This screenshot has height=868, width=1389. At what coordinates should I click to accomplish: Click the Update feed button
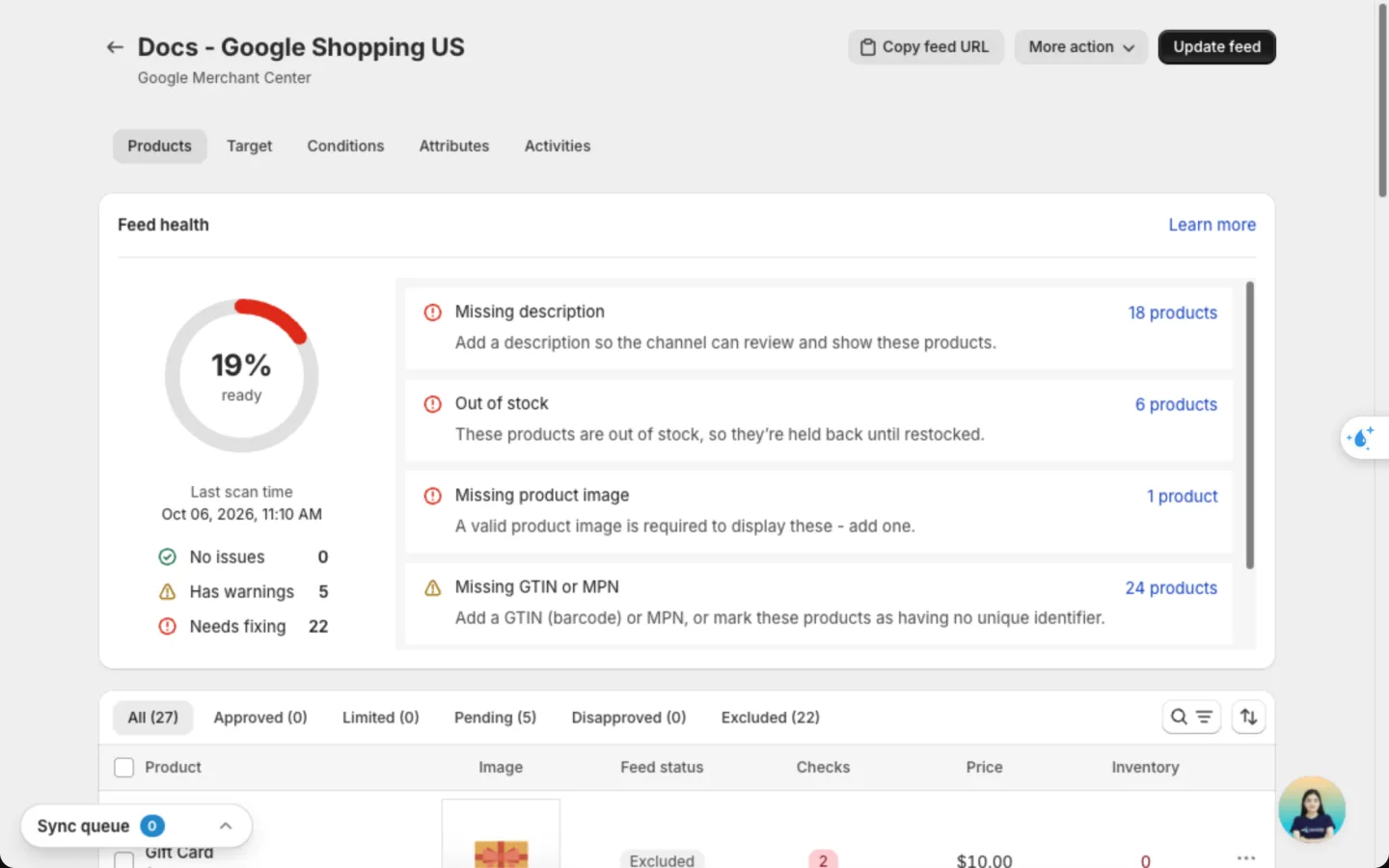(1217, 47)
